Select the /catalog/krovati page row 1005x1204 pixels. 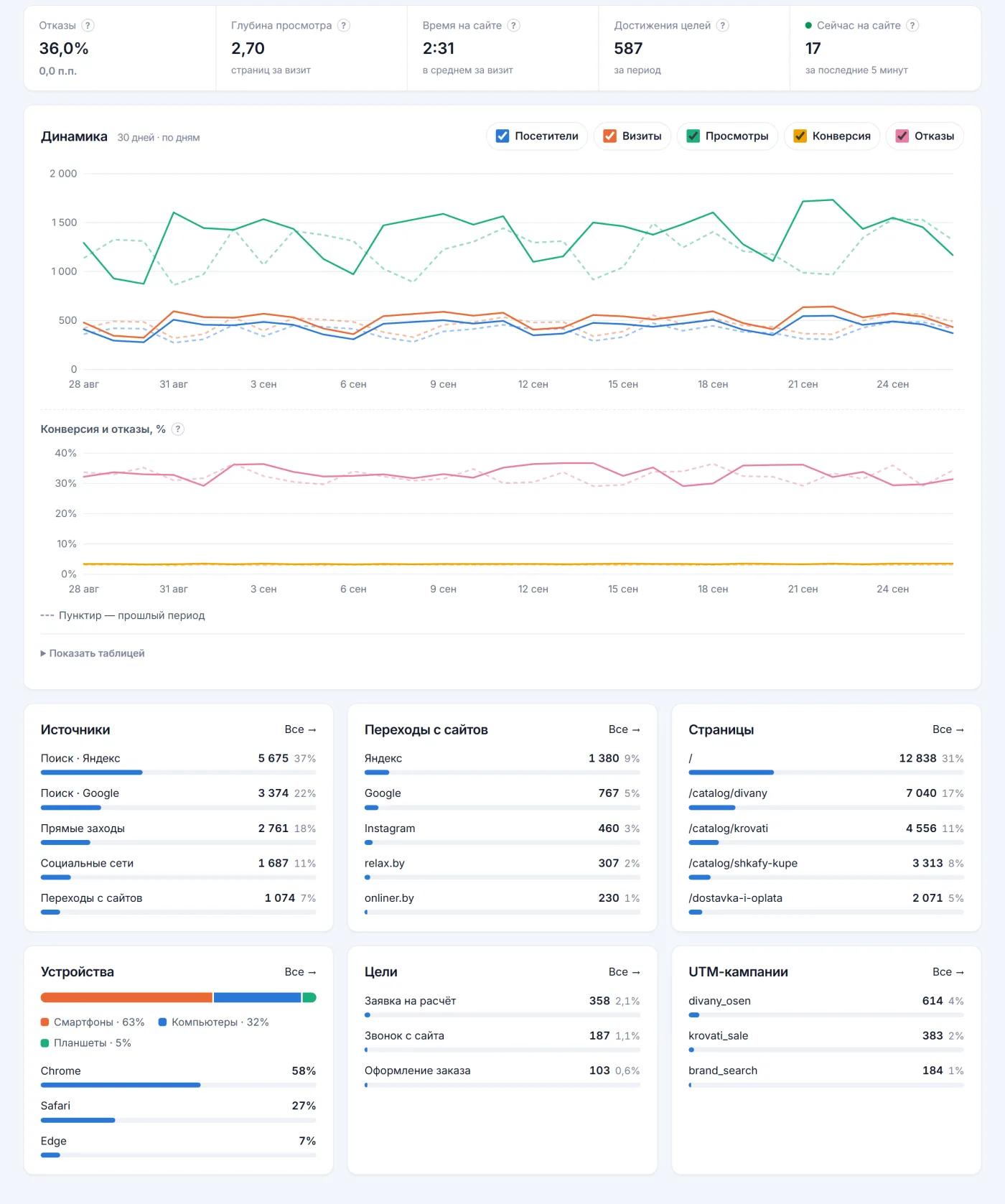826,834
